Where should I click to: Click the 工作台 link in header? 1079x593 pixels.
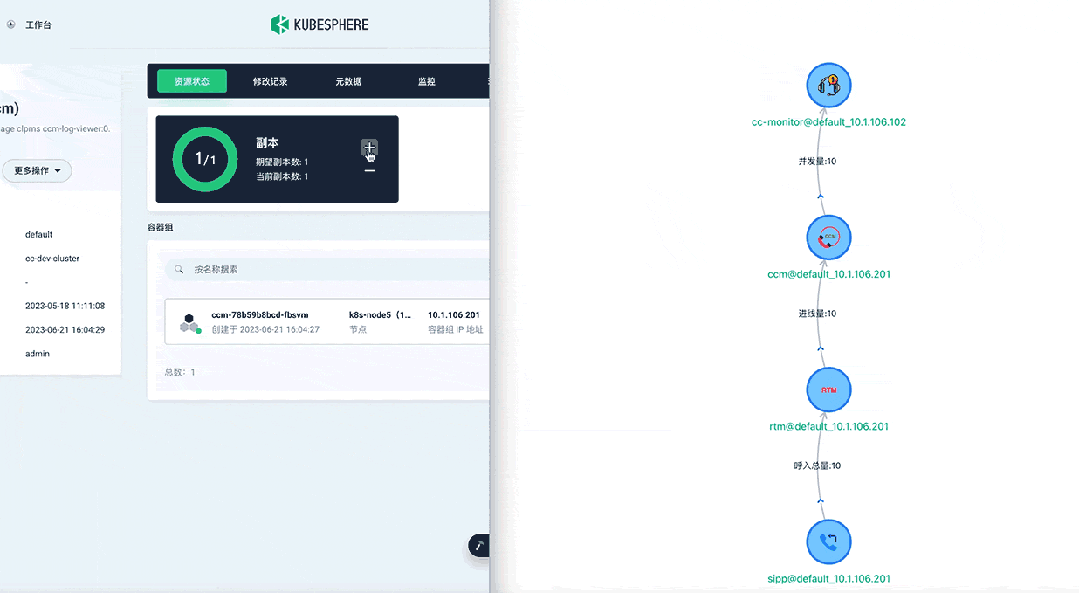[38, 24]
